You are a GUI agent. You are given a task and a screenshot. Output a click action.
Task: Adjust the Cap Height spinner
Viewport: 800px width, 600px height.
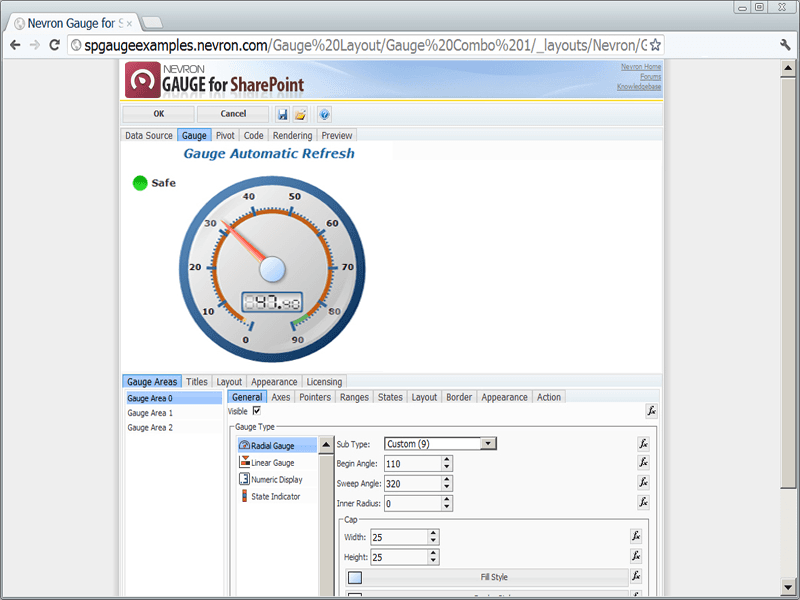point(433,557)
